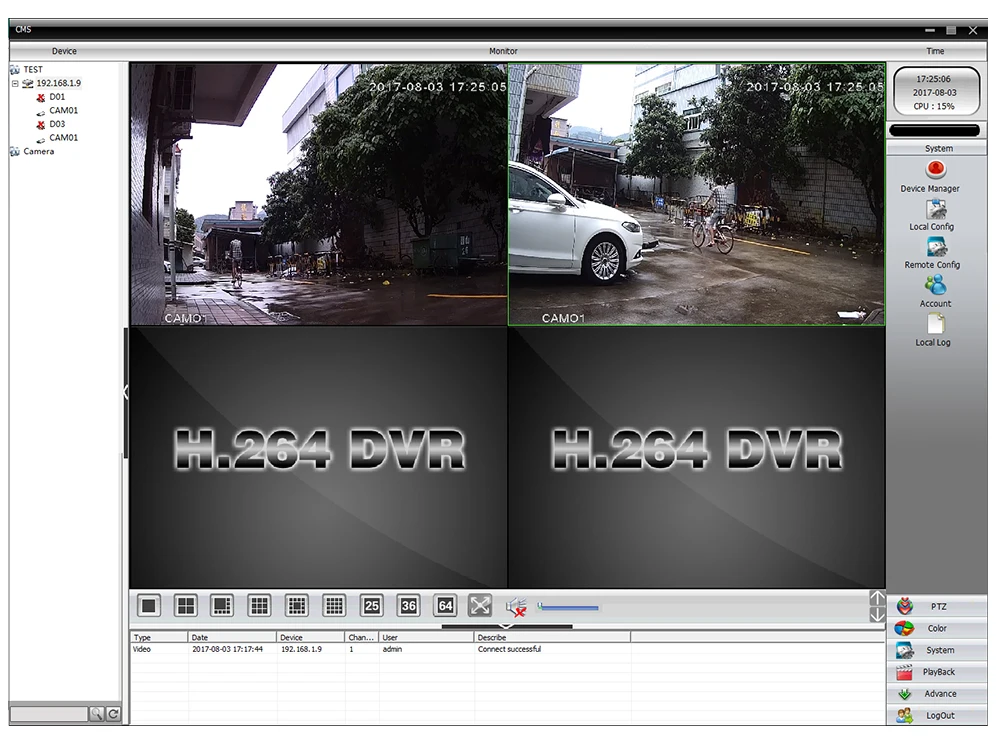The image size is (1000, 747).
Task: Select the TEST group in device tree
Action: coord(33,70)
